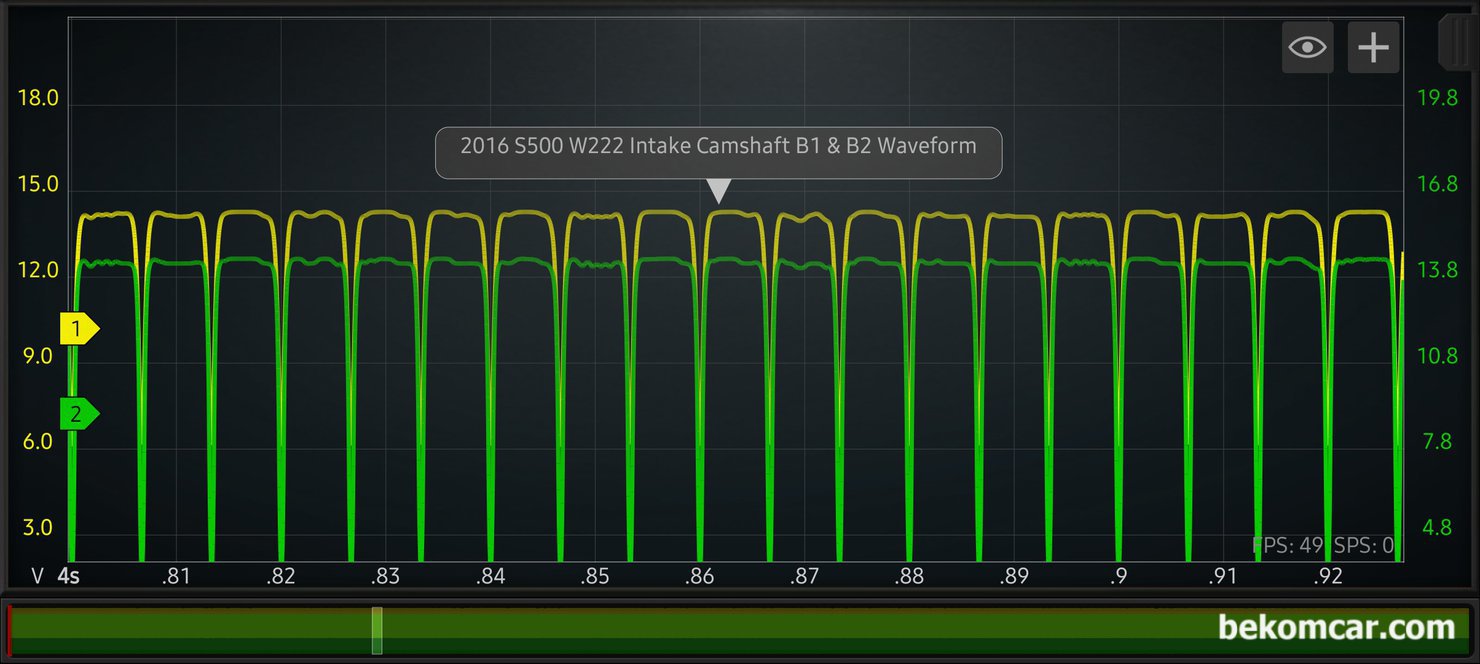Click the .92 time axis label
Screen dimensions: 1480x664
pos(1328,576)
